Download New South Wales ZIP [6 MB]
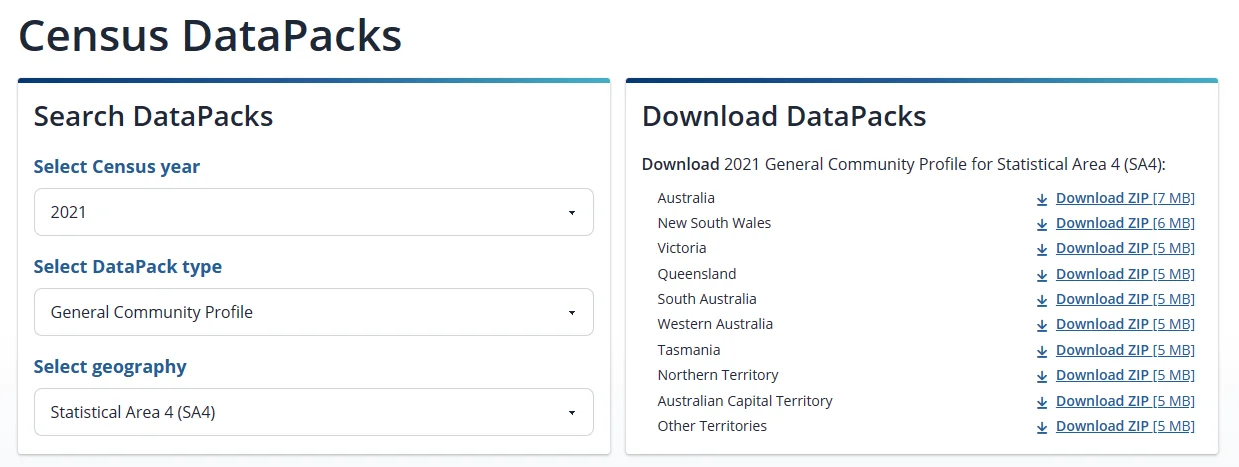Image resolution: width=1239 pixels, height=467 pixels. tap(1124, 223)
